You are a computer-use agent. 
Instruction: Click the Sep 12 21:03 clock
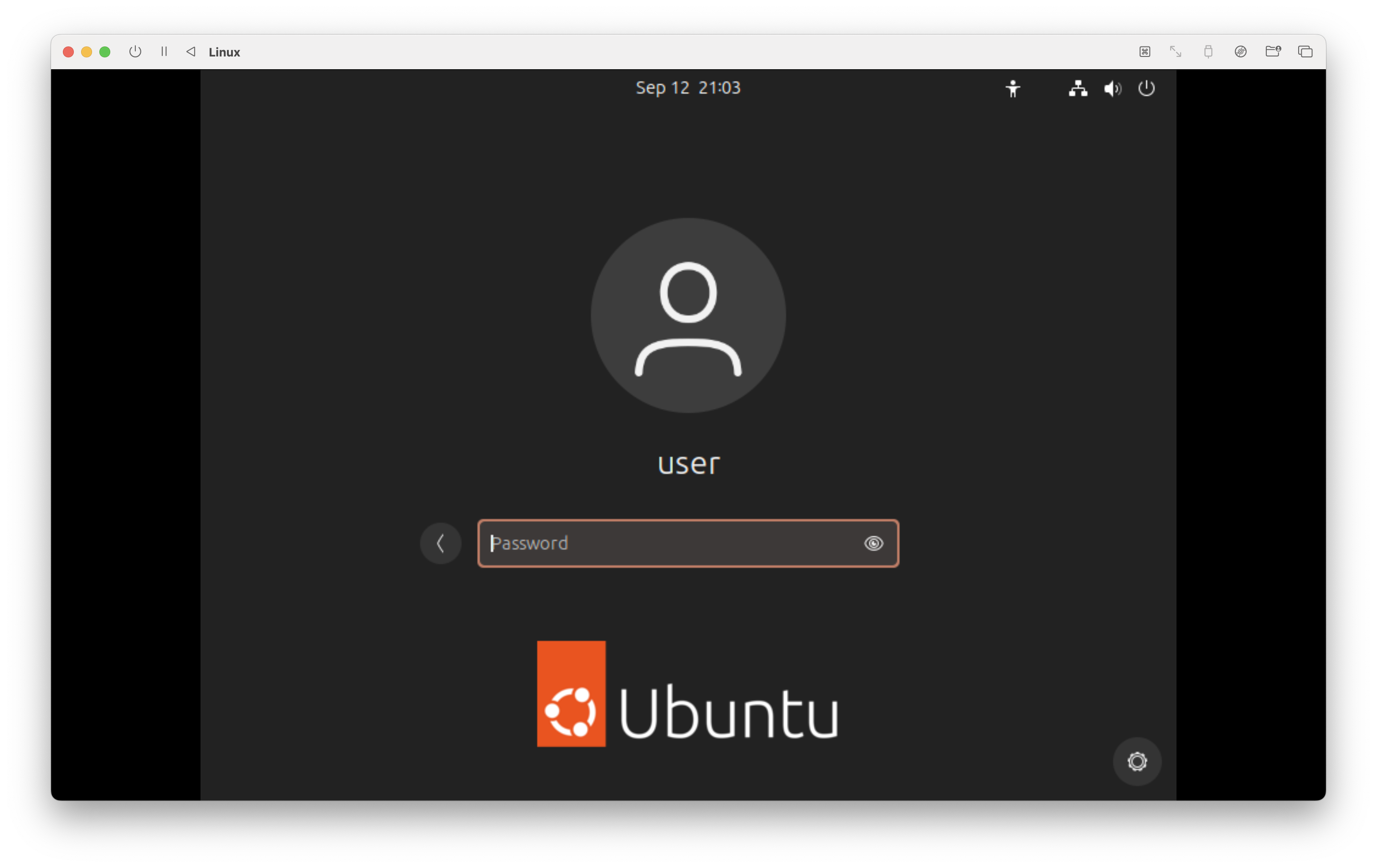(x=688, y=87)
